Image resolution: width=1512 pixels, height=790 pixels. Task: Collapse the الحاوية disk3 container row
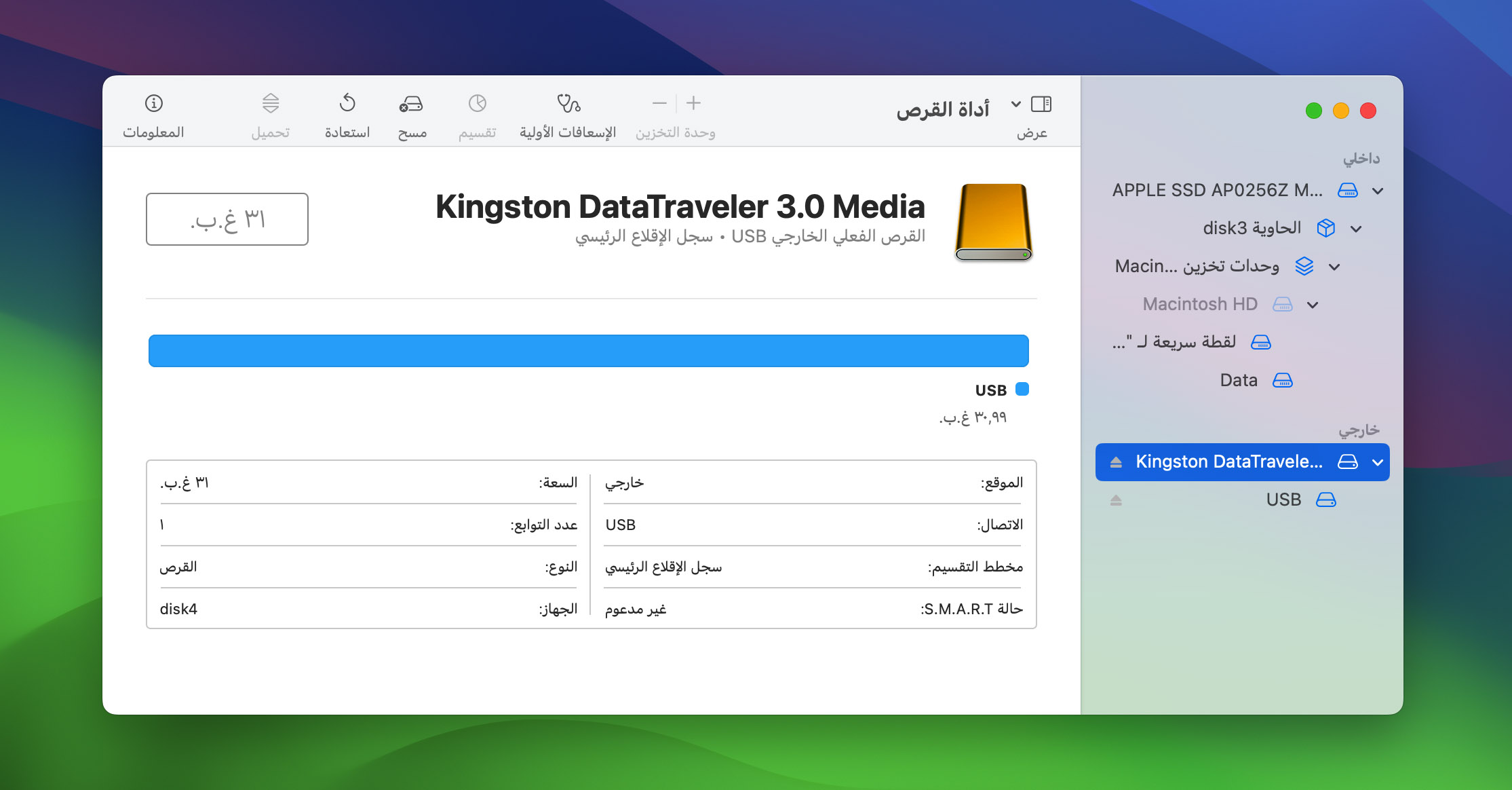(1356, 229)
